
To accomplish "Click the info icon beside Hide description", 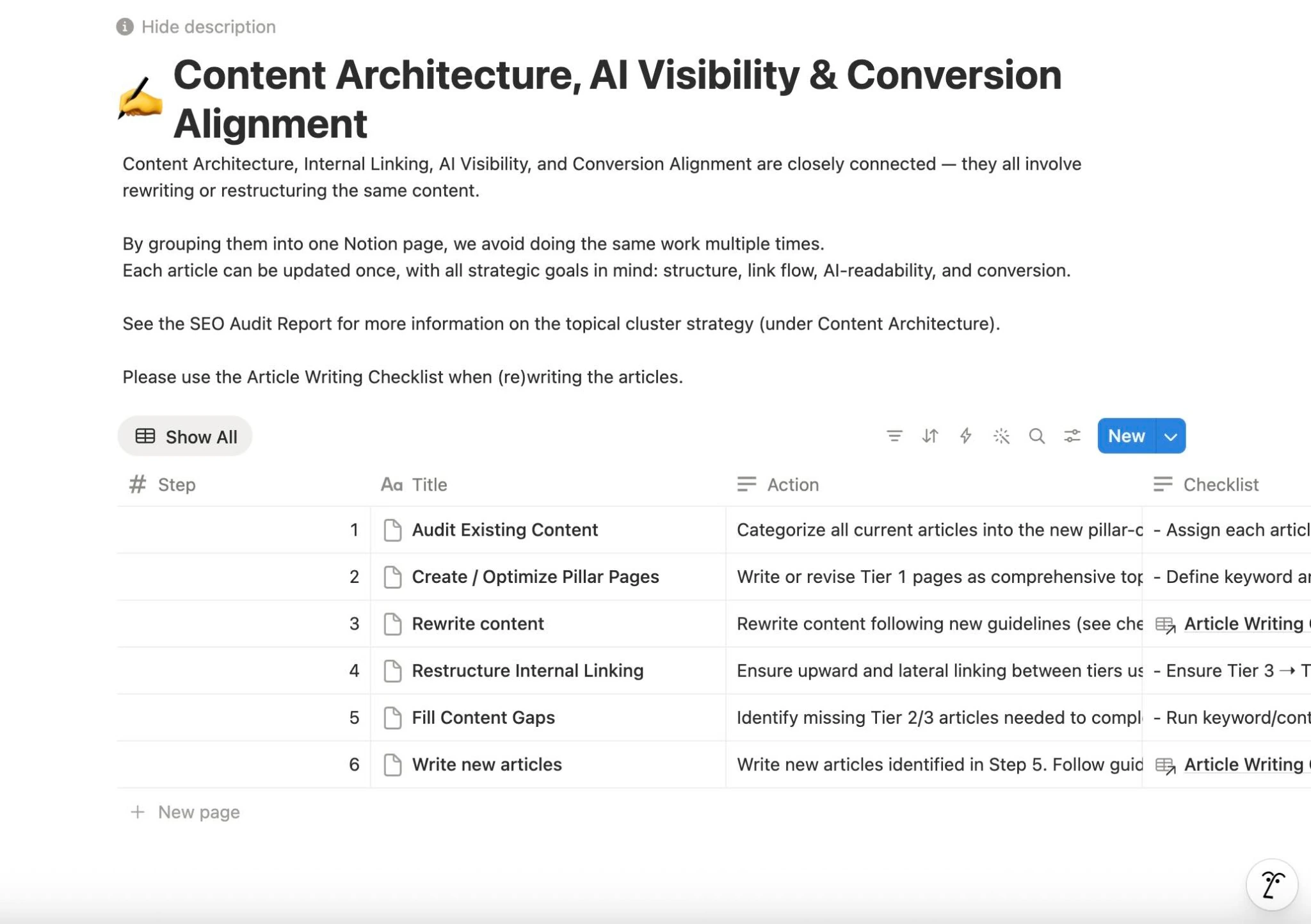I will coord(125,27).
